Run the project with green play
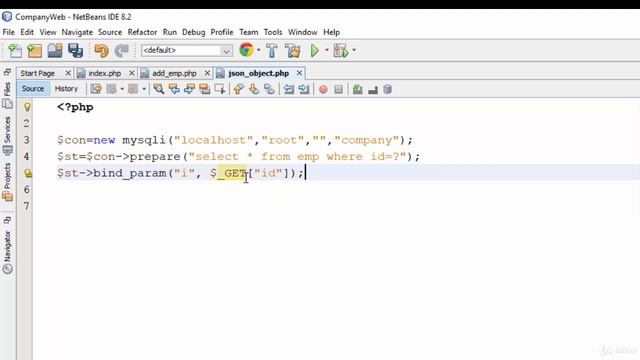The width and height of the screenshot is (640, 360). (315, 51)
